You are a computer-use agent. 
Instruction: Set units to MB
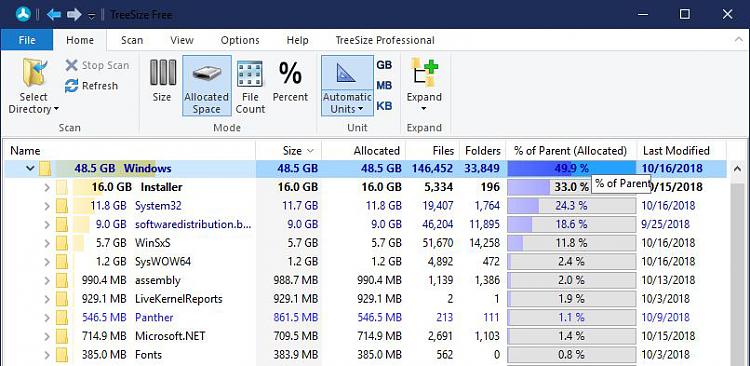click(384, 86)
